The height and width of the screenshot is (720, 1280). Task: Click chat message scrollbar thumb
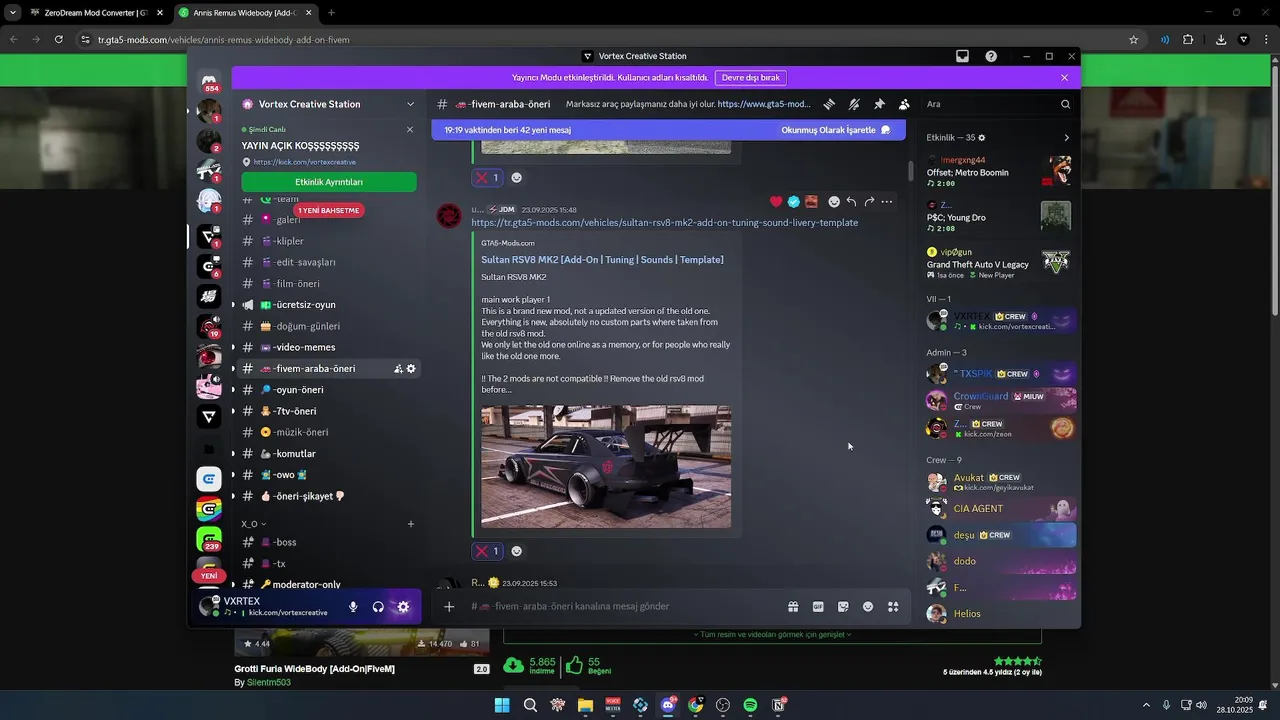910,171
